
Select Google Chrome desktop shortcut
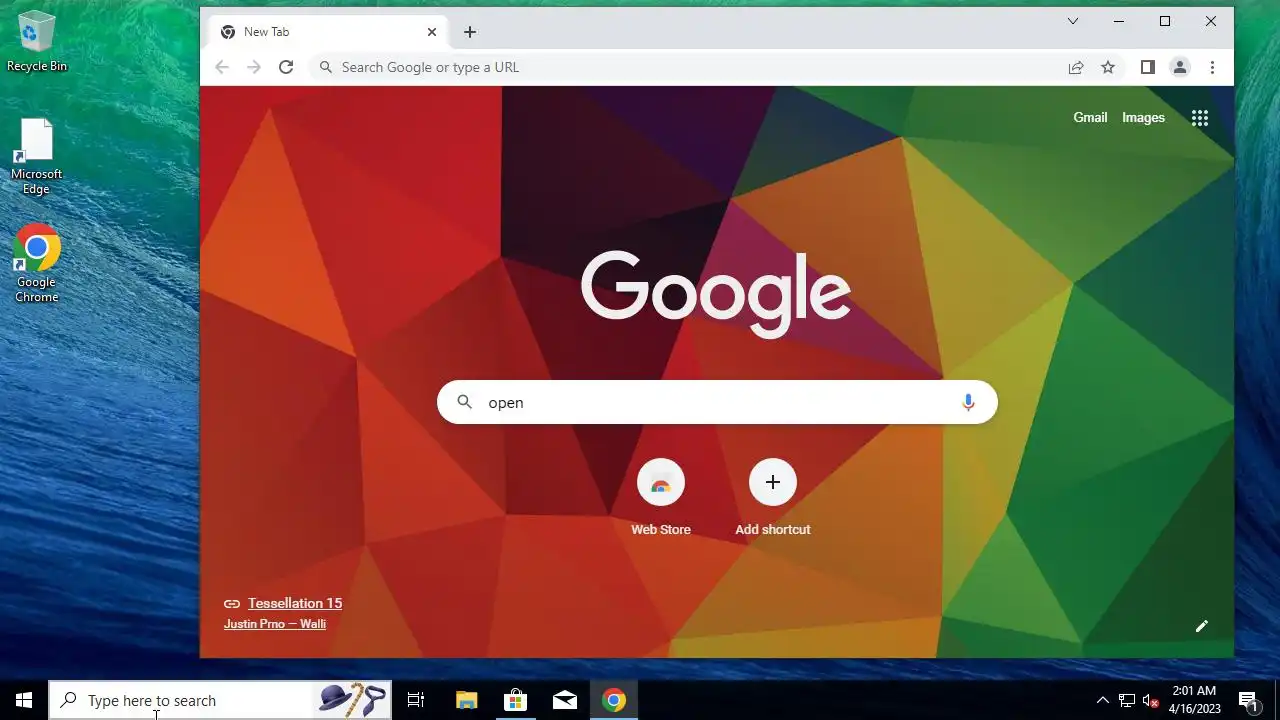(37, 263)
